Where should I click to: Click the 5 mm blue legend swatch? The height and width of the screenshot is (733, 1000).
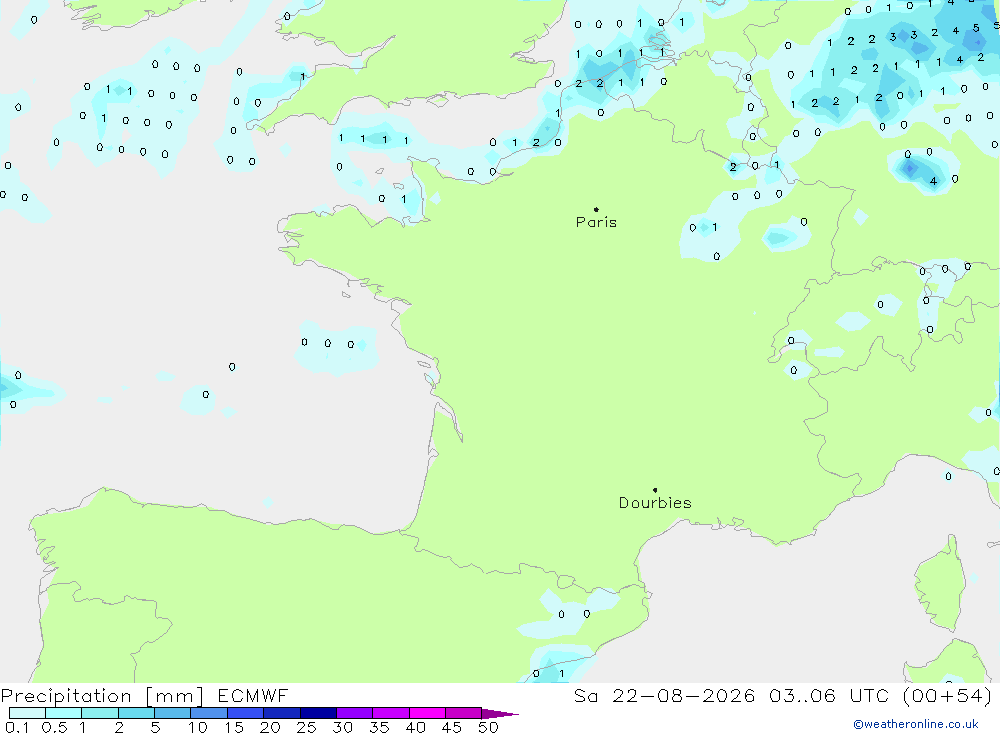coord(172,713)
